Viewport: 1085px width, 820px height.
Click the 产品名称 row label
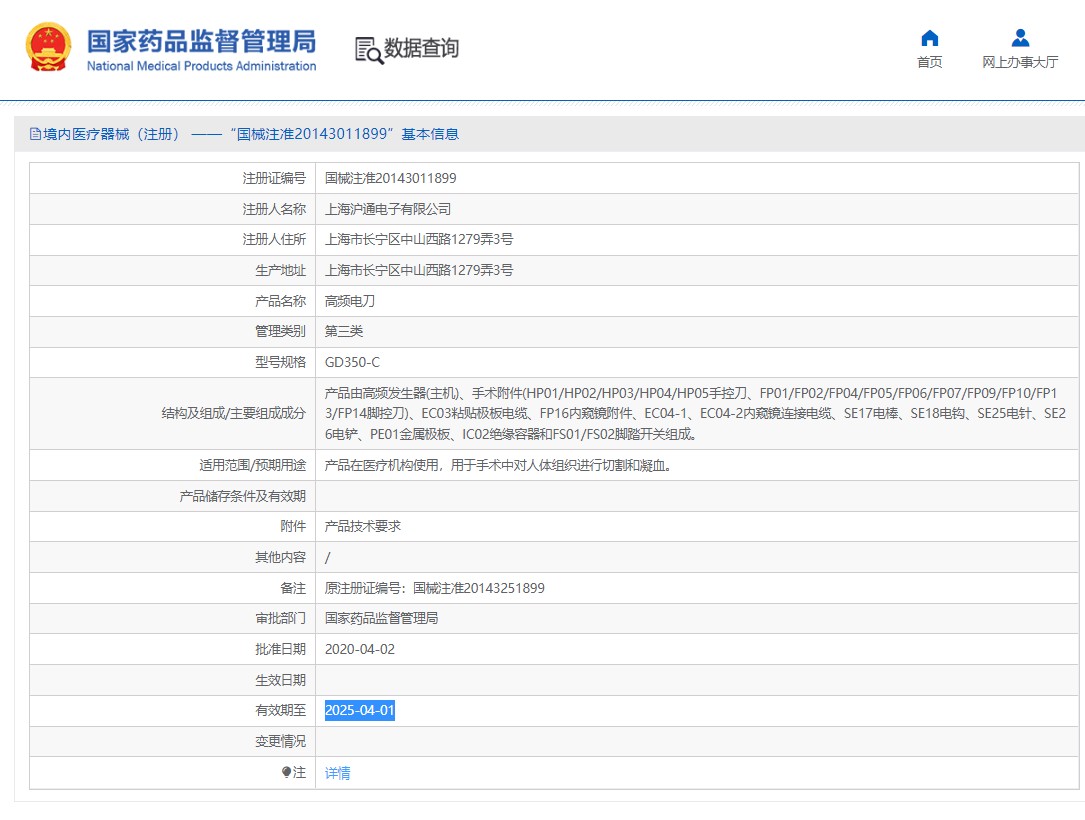click(280, 301)
